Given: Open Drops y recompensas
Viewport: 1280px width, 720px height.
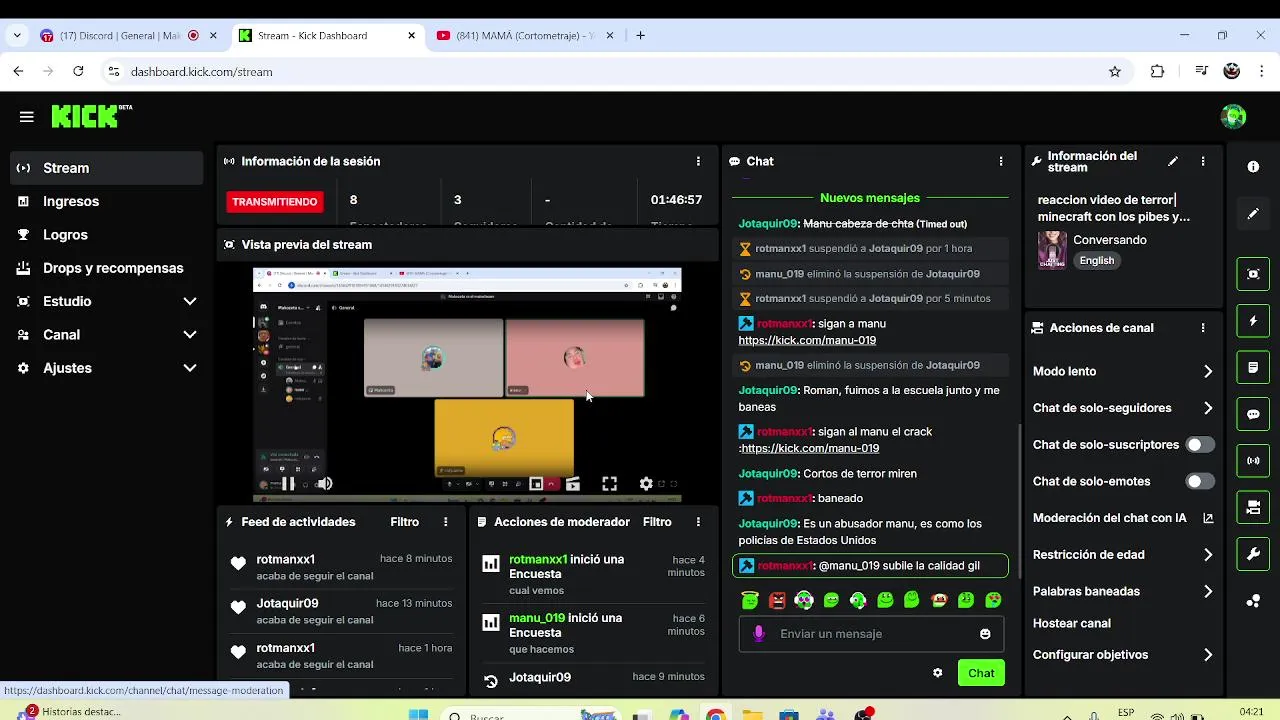Looking at the screenshot, I should click(107, 268).
